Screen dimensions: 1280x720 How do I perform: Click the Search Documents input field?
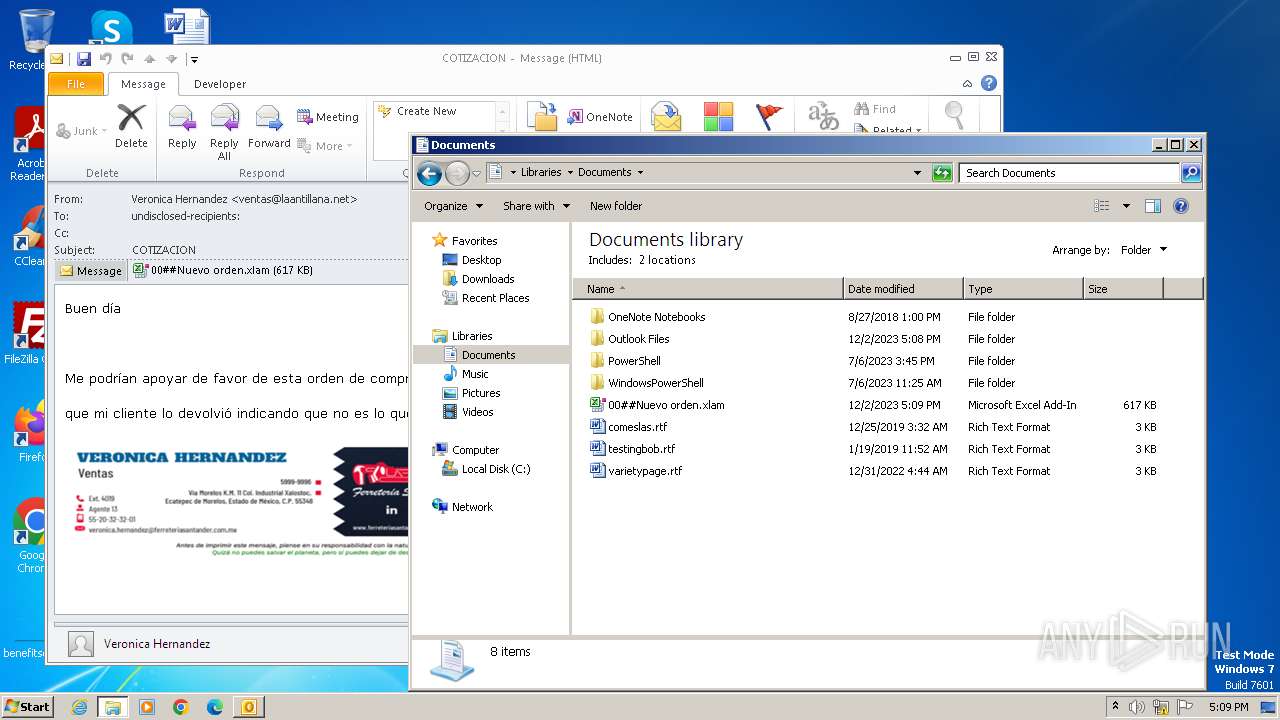click(x=1069, y=173)
